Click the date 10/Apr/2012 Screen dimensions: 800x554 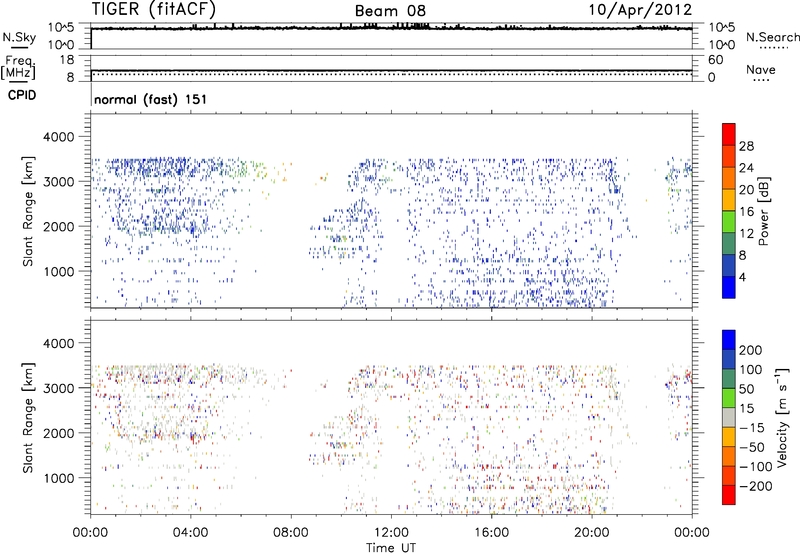pyautogui.click(x=640, y=10)
